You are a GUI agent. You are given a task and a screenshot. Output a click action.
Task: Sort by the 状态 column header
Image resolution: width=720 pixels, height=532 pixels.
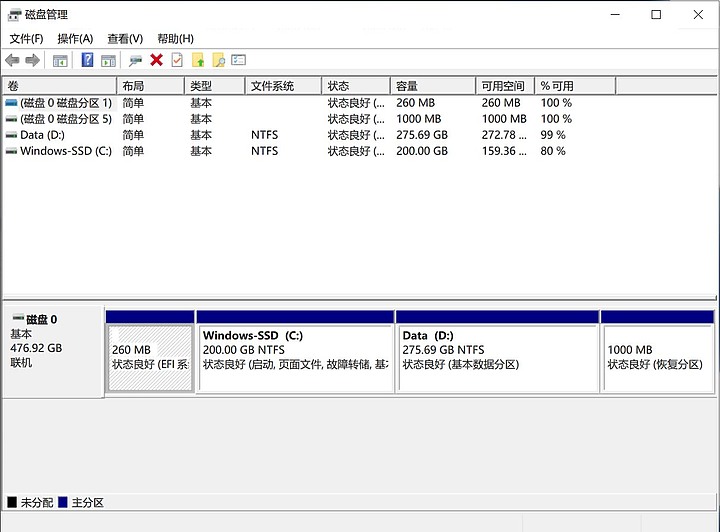coord(356,86)
